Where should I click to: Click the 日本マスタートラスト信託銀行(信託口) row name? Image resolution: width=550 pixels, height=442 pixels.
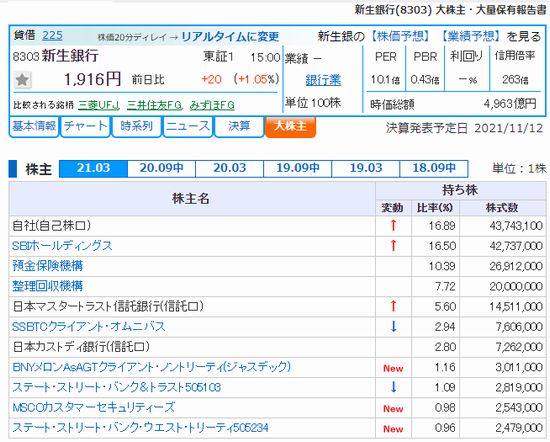tap(108, 307)
